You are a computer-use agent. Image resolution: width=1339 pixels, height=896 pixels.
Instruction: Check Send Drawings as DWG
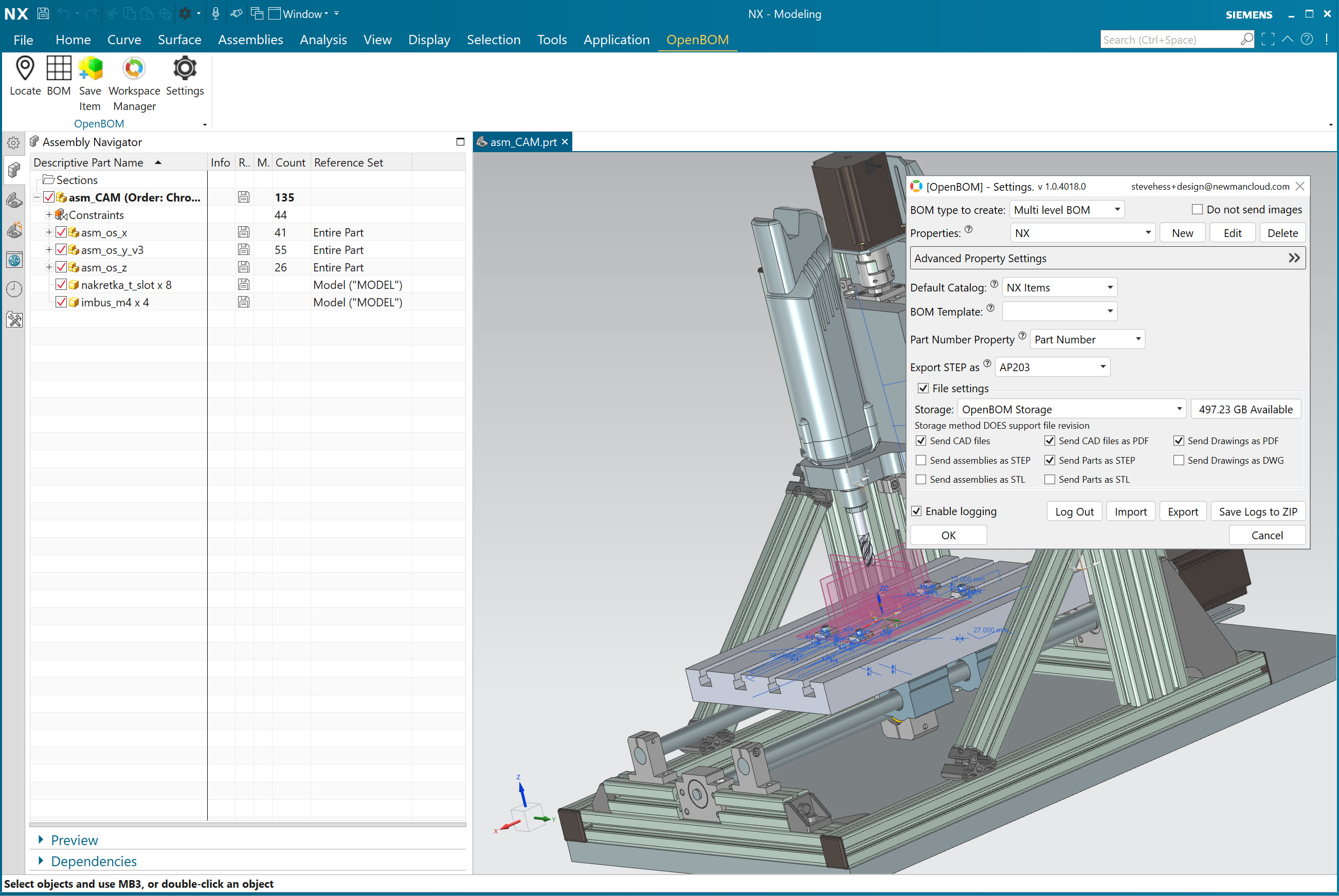point(1179,460)
